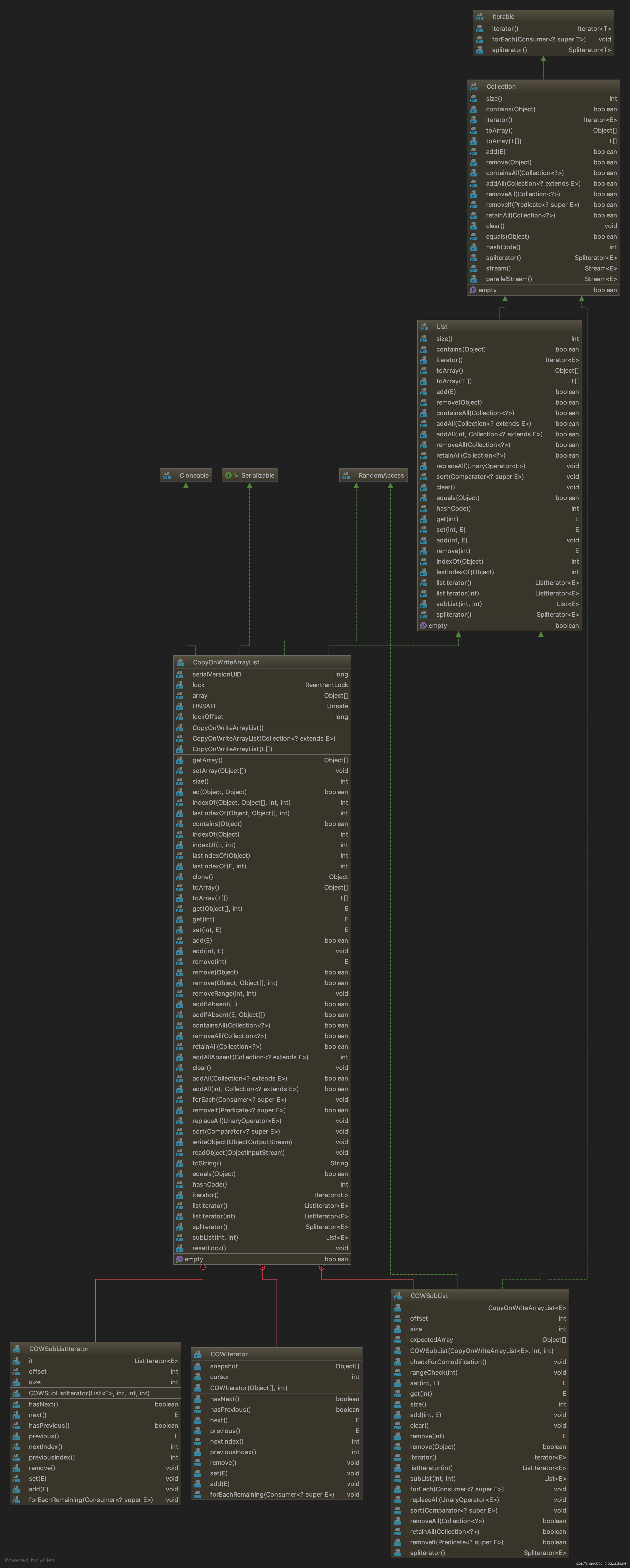Click the field icon next to serialVersionUID
The height and width of the screenshot is (1568, 630).
tap(180, 675)
